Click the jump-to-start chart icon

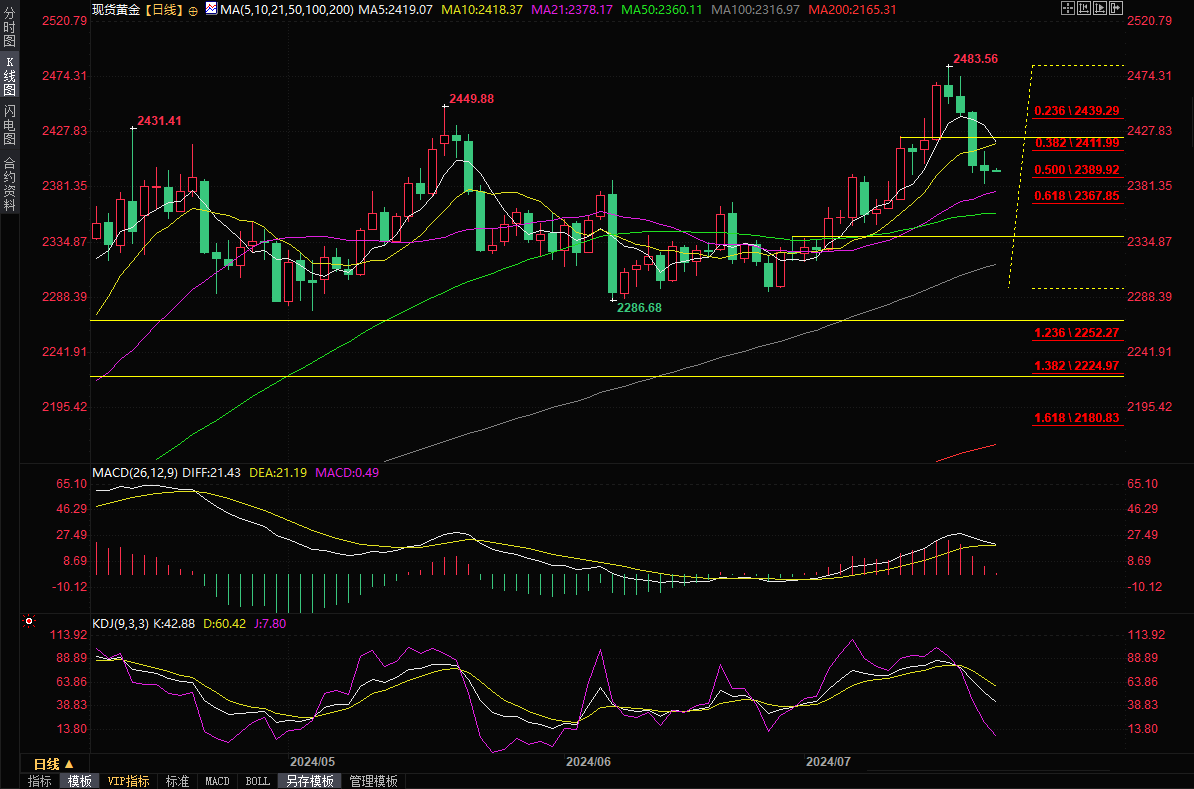[1083, 8]
